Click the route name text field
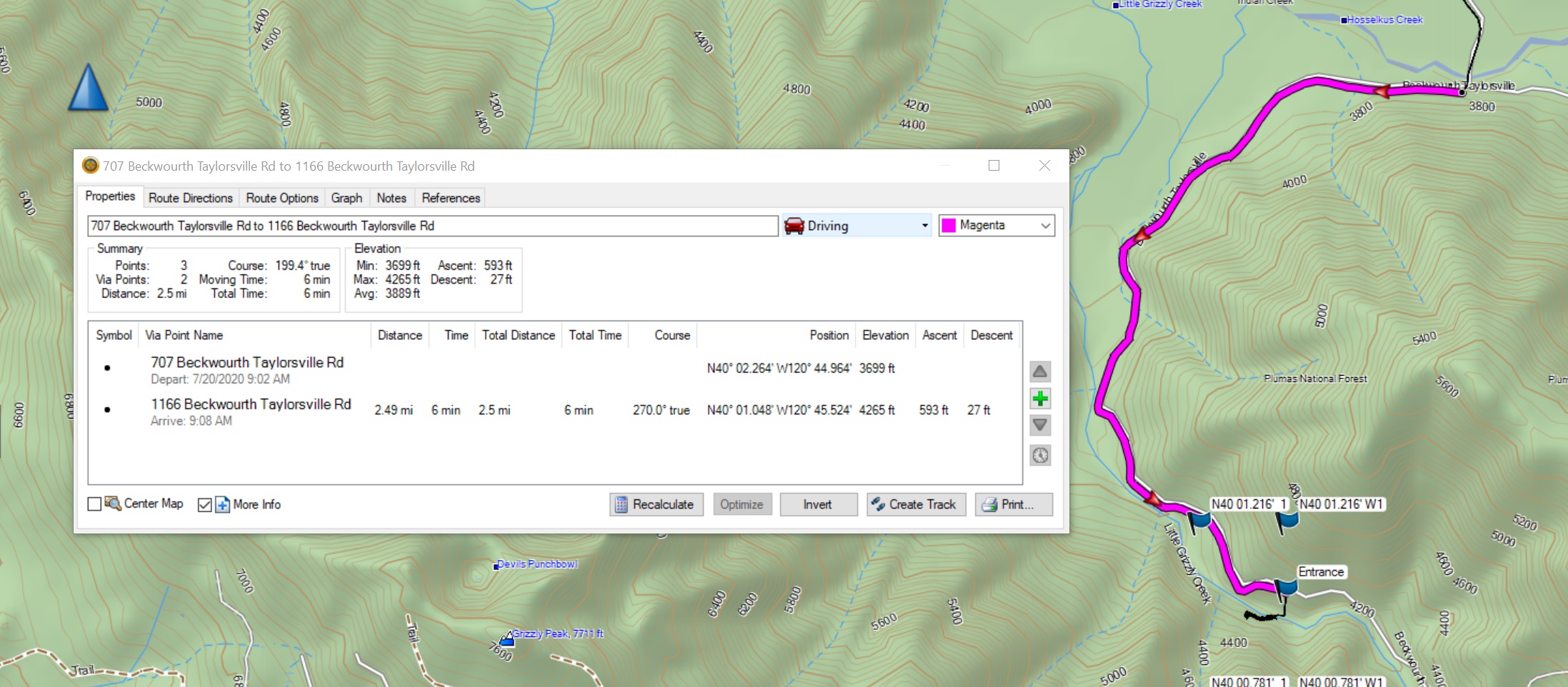This screenshot has height=687, width=1568. [x=432, y=226]
